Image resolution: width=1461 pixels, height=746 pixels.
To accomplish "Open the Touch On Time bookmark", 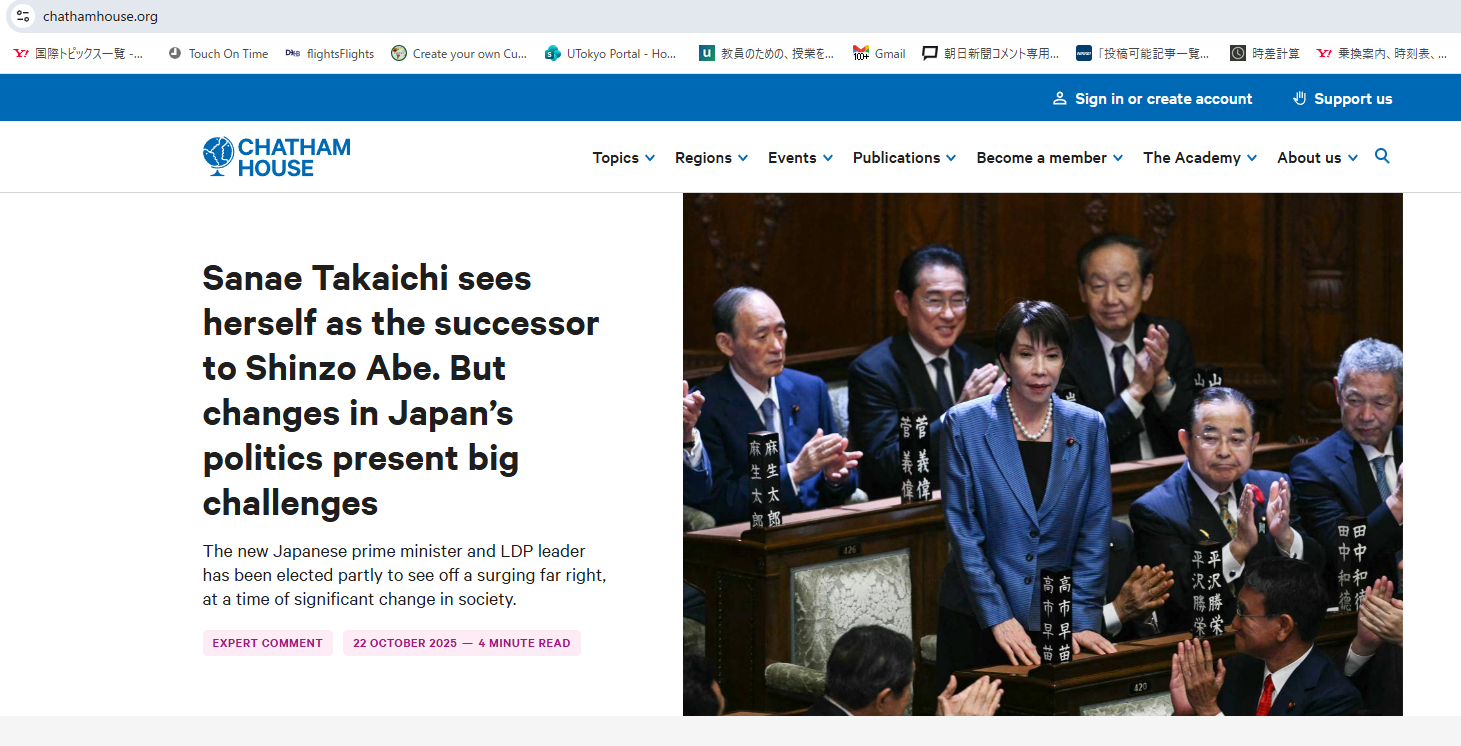I will point(218,54).
